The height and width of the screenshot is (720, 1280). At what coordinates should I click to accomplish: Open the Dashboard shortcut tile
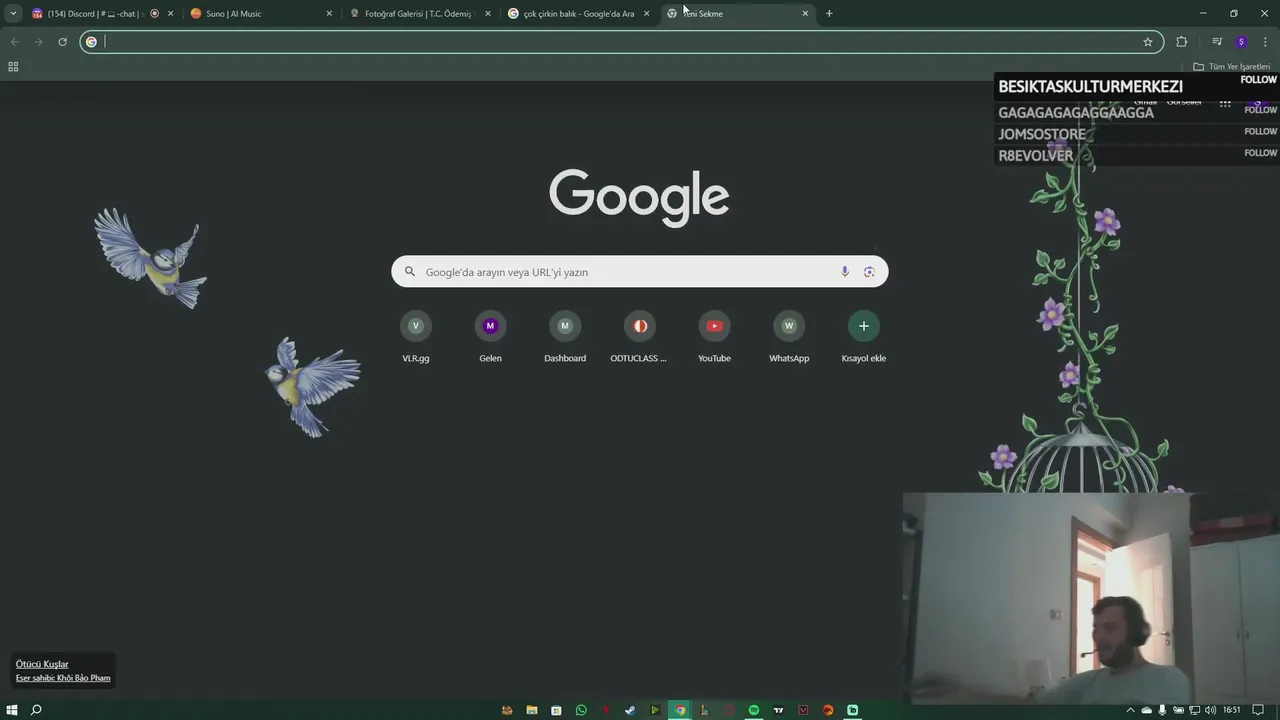[565, 337]
